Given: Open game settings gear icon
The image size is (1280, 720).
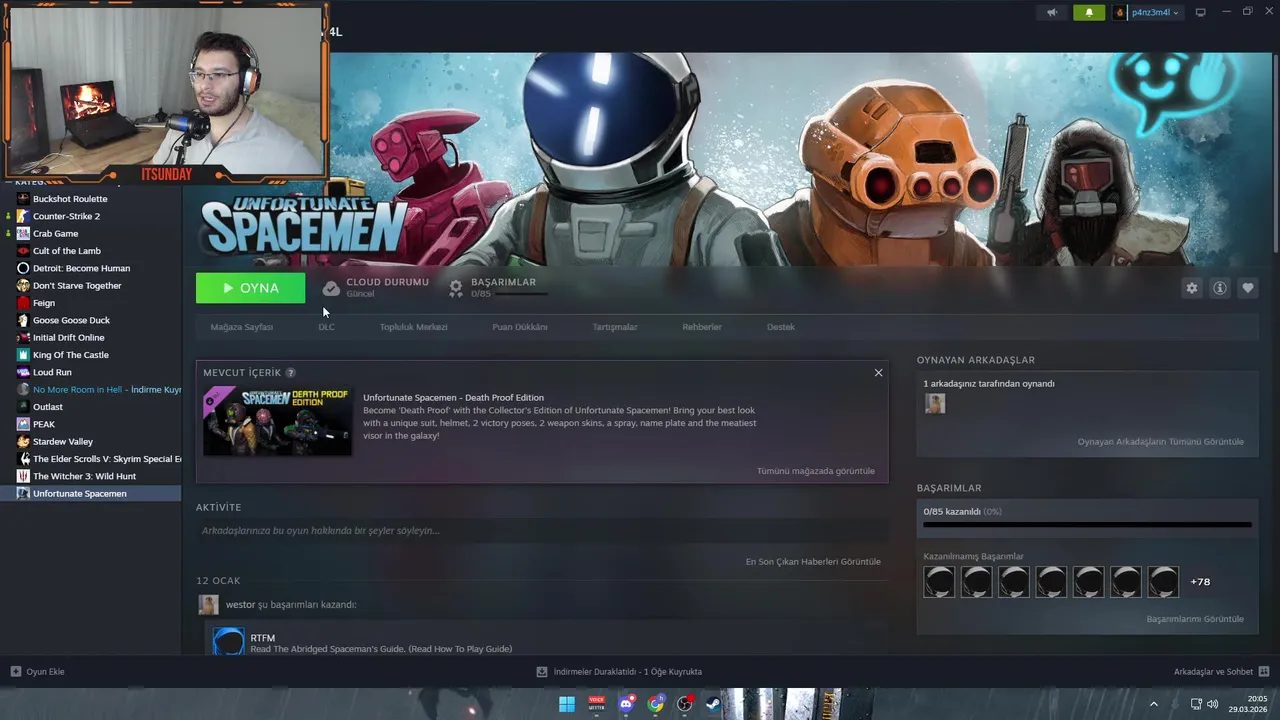Looking at the screenshot, I should point(1192,288).
